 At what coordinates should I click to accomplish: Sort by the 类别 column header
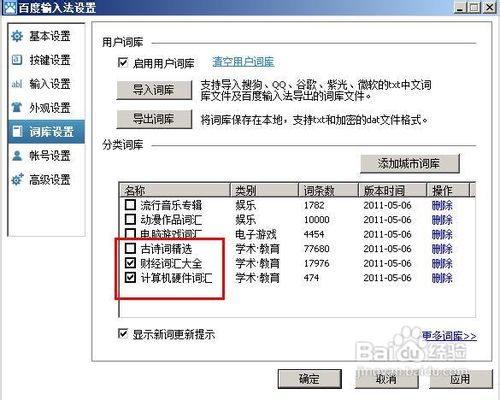point(264,190)
